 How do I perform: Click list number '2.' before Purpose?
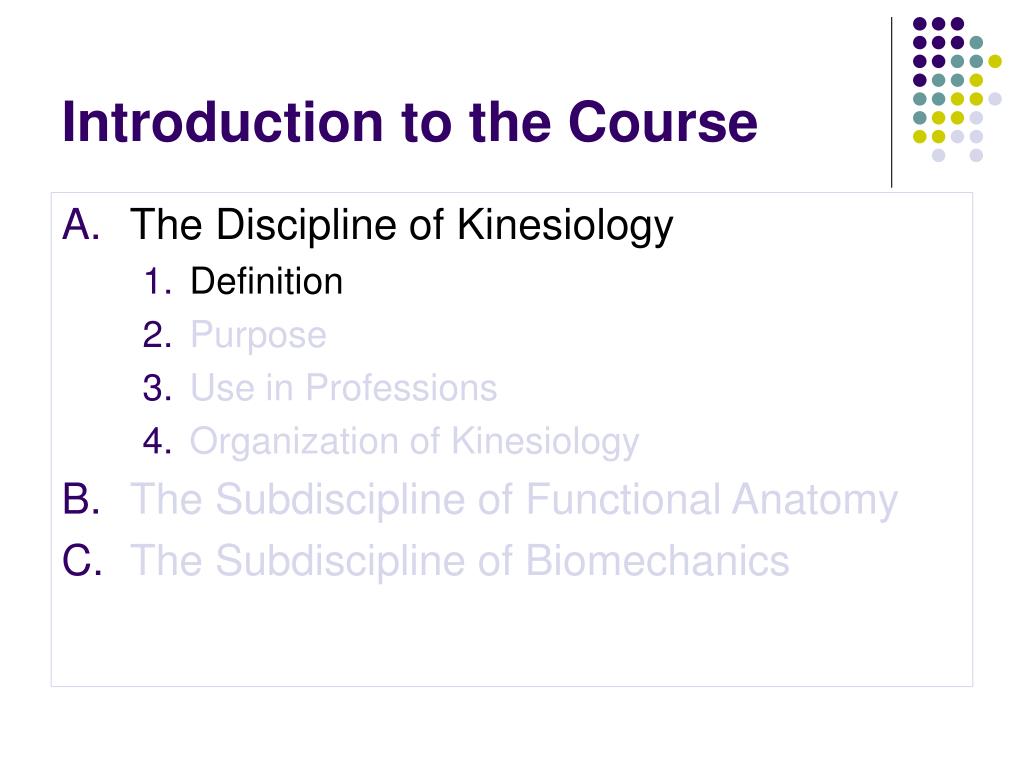(x=157, y=335)
